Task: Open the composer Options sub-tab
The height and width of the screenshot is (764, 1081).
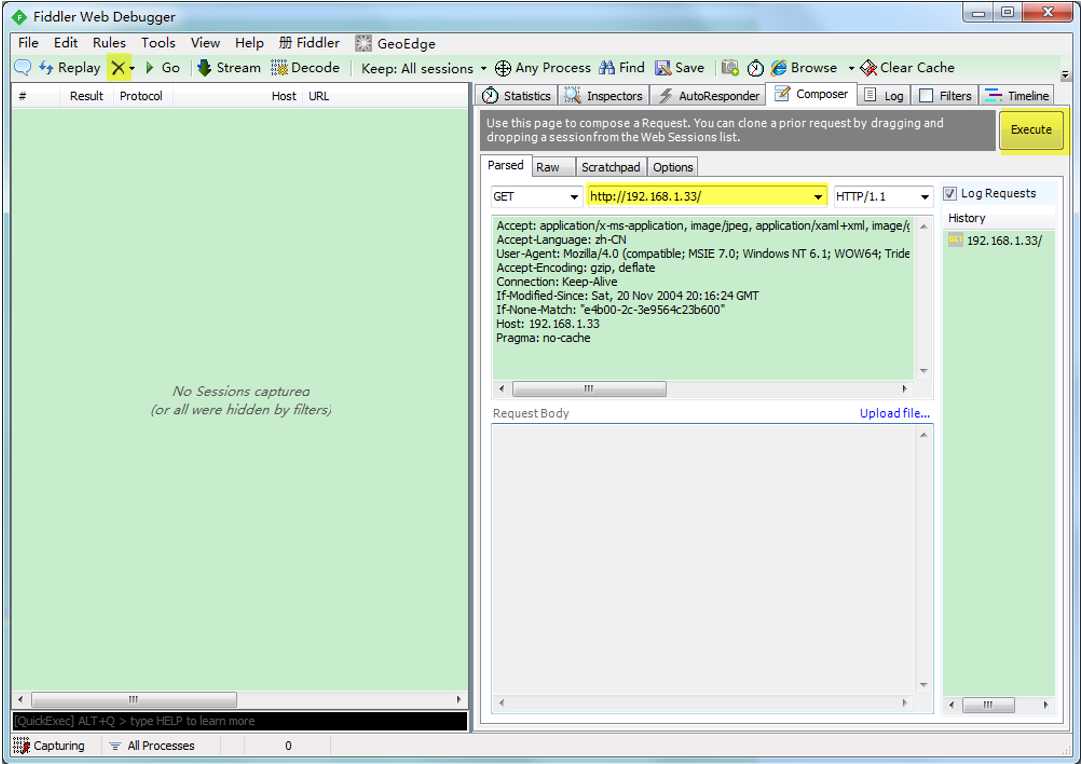Action: [x=673, y=167]
